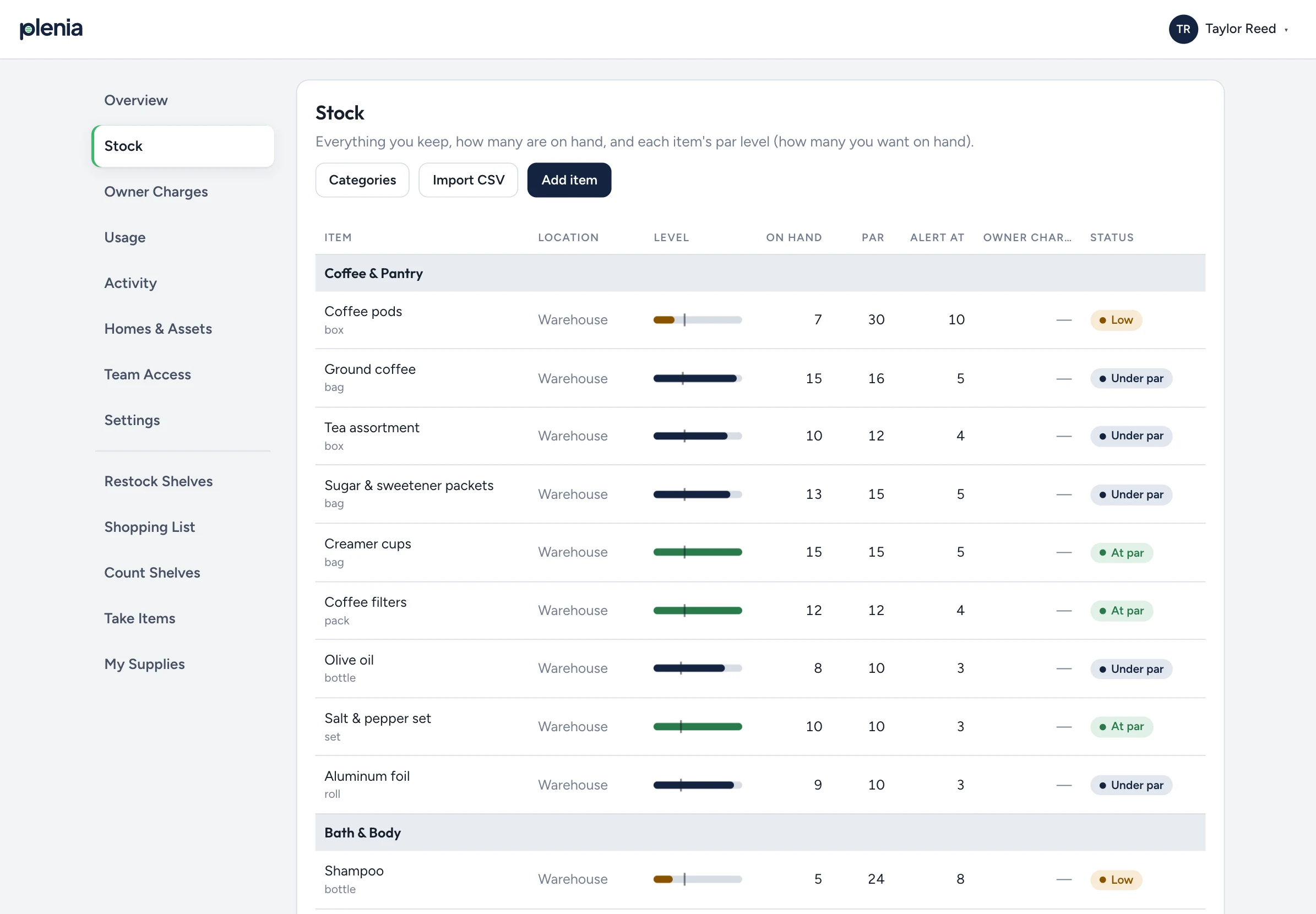
Task: Click the Low status badge for Coffee pods
Action: (1116, 320)
